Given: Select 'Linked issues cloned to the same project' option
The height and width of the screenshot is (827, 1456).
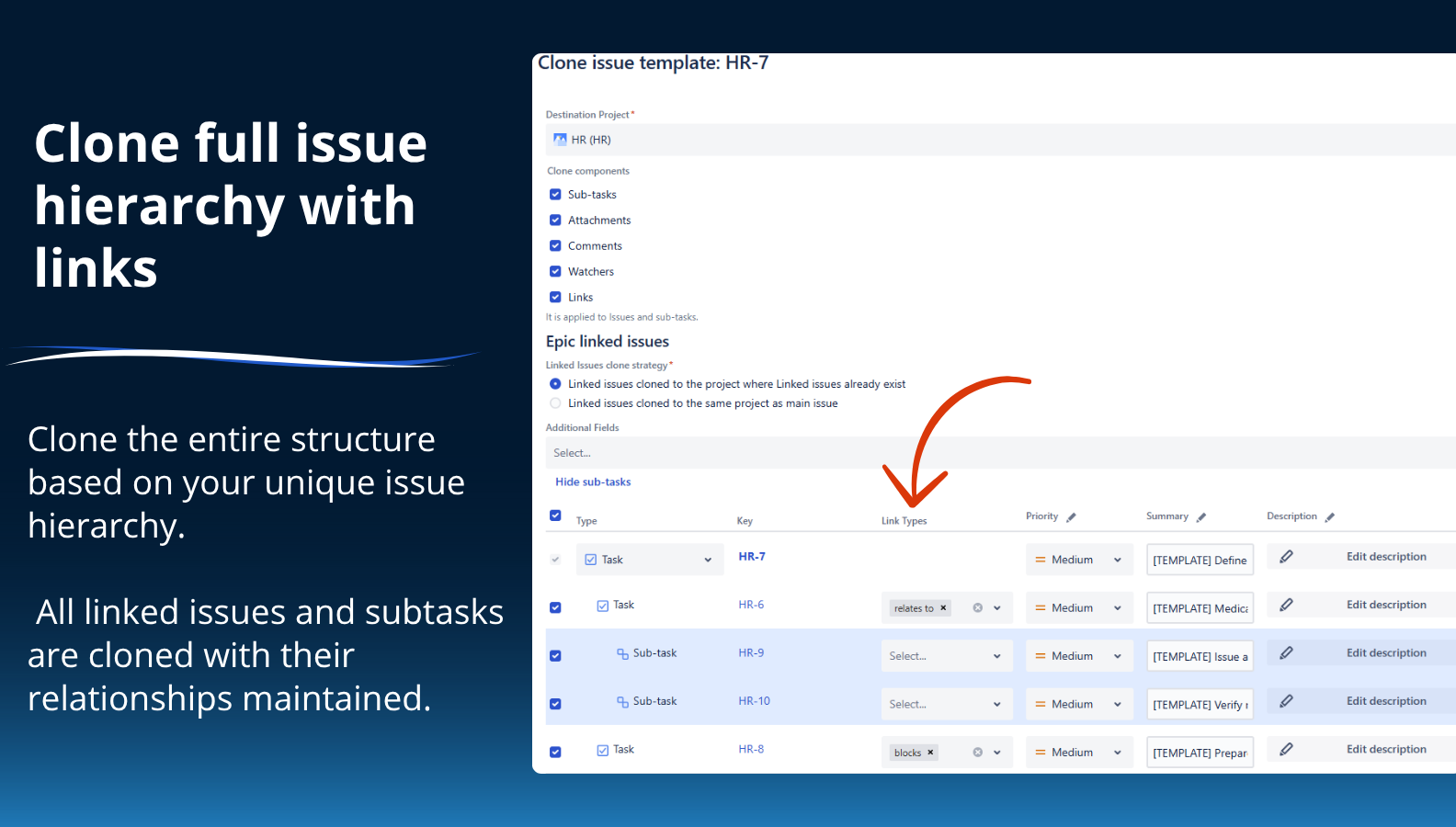Looking at the screenshot, I should click(555, 403).
